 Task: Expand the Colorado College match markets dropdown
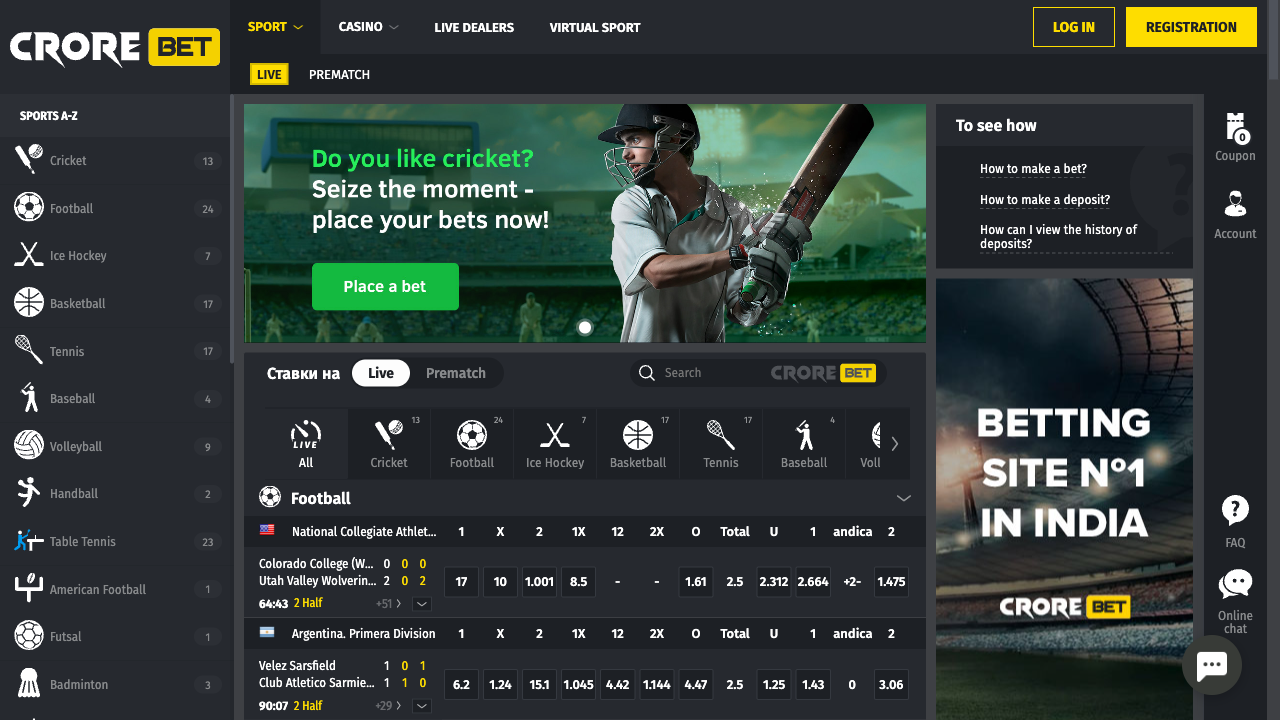coord(422,604)
